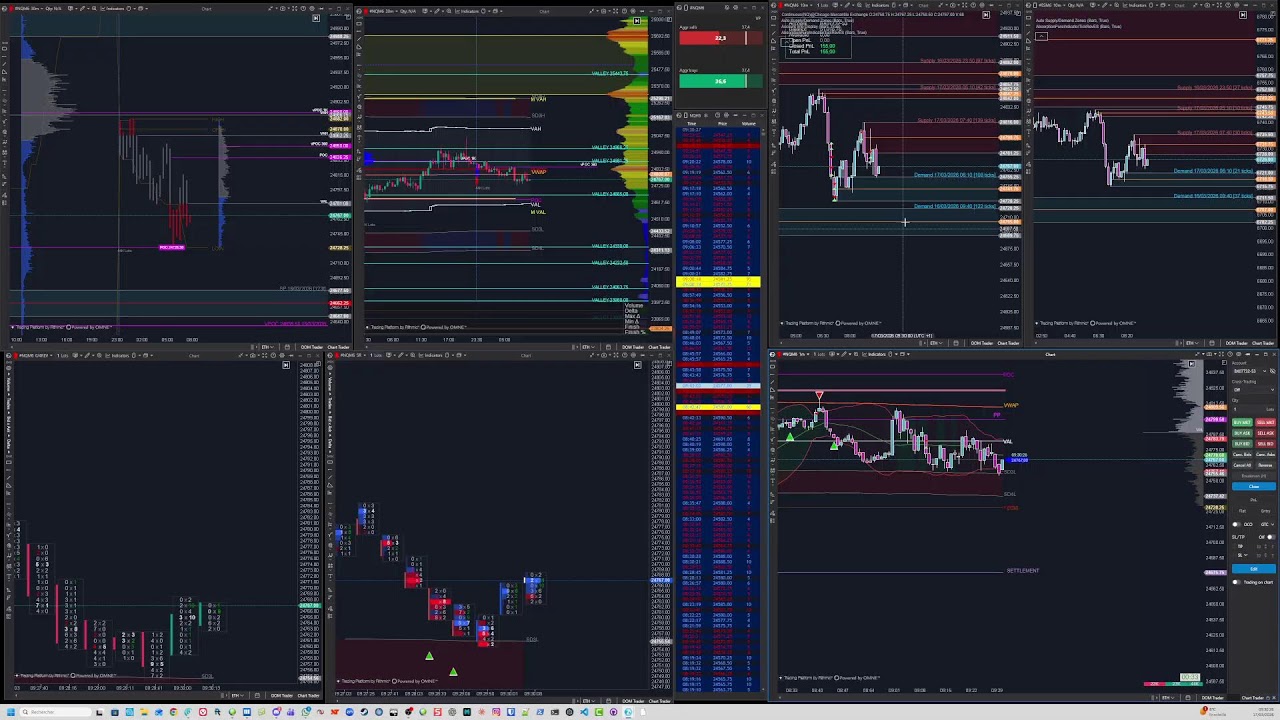Select the drawing pencil tool in volume profile chart
Screen dimensions: 1280x720
pyautogui.click(x=82, y=8)
